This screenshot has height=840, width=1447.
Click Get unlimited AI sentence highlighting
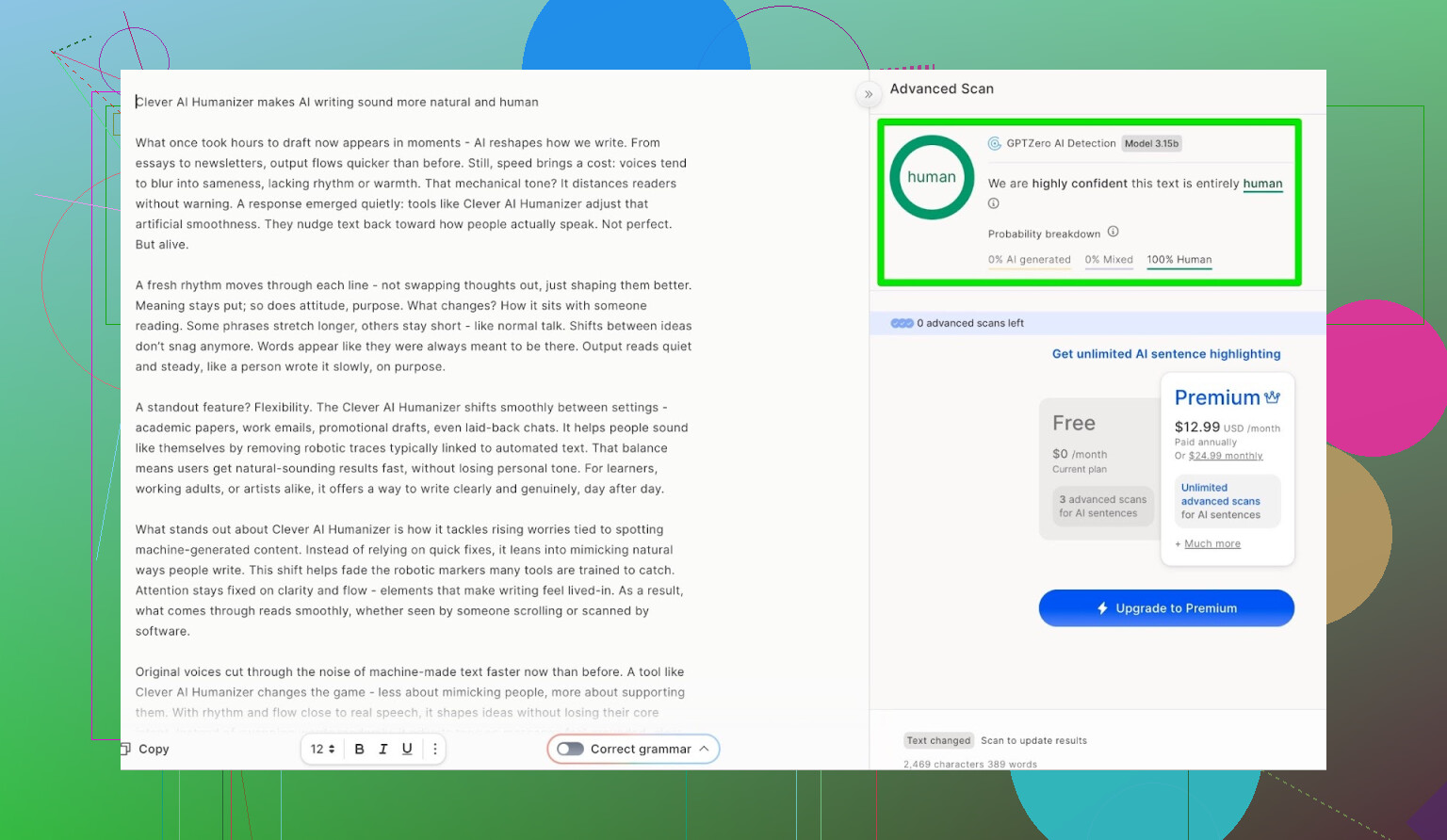pyautogui.click(x=1165, y=354)
